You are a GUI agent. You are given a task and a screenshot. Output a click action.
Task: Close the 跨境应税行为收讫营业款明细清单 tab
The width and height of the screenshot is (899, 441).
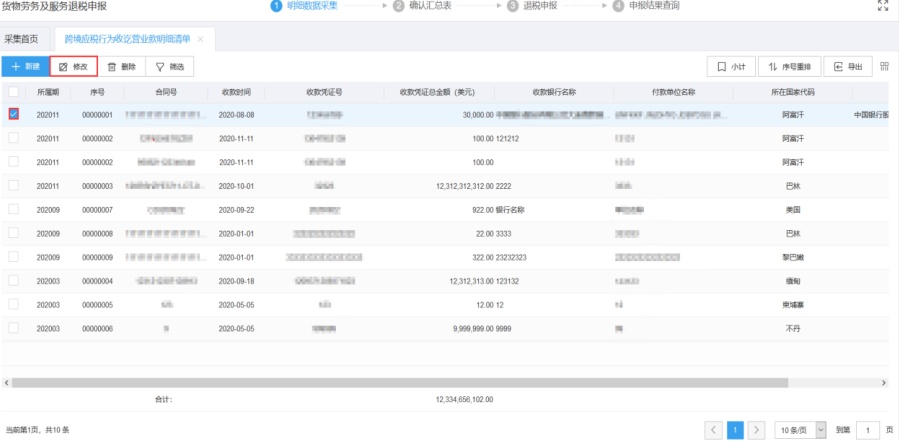200,39
